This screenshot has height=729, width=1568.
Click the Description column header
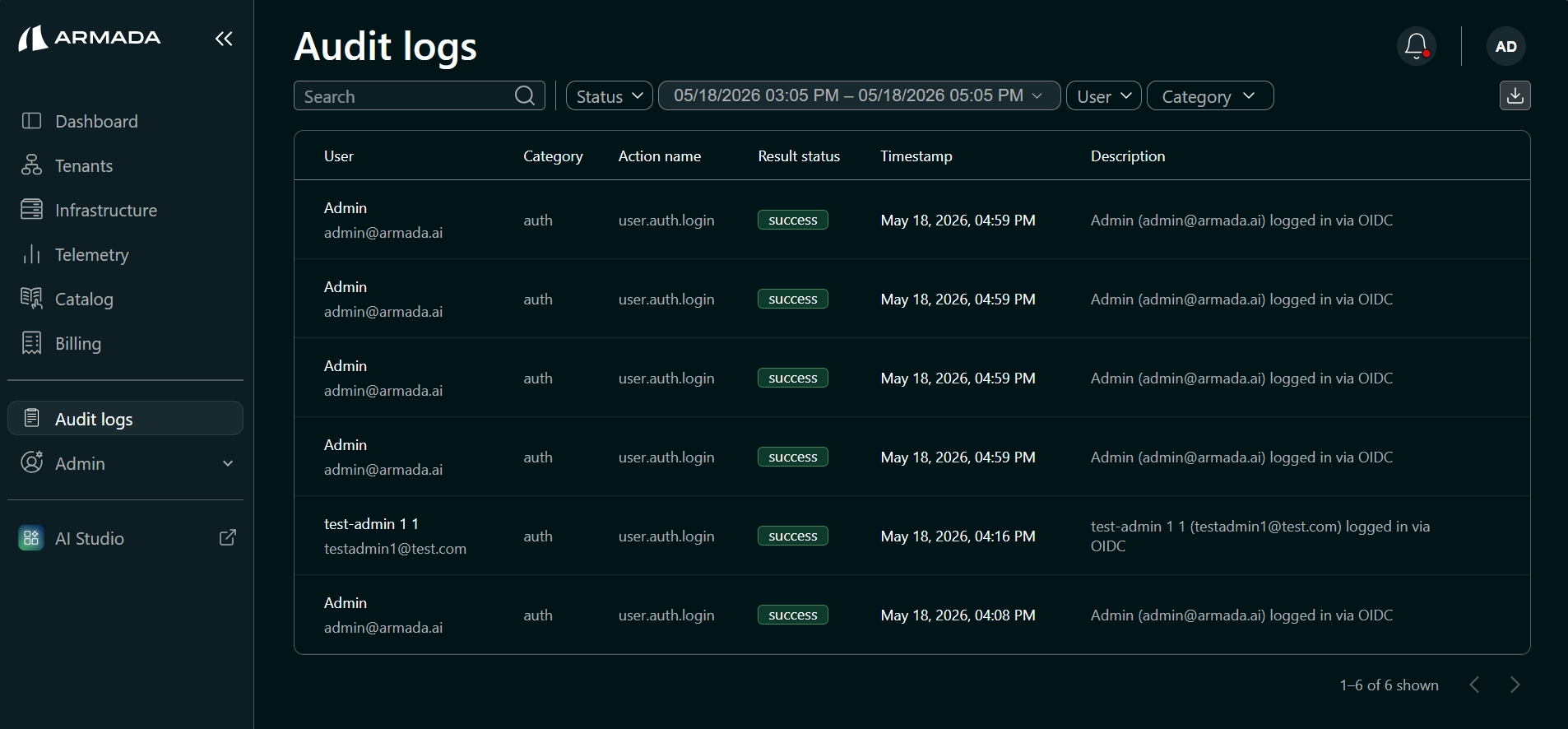(1128, 156)
